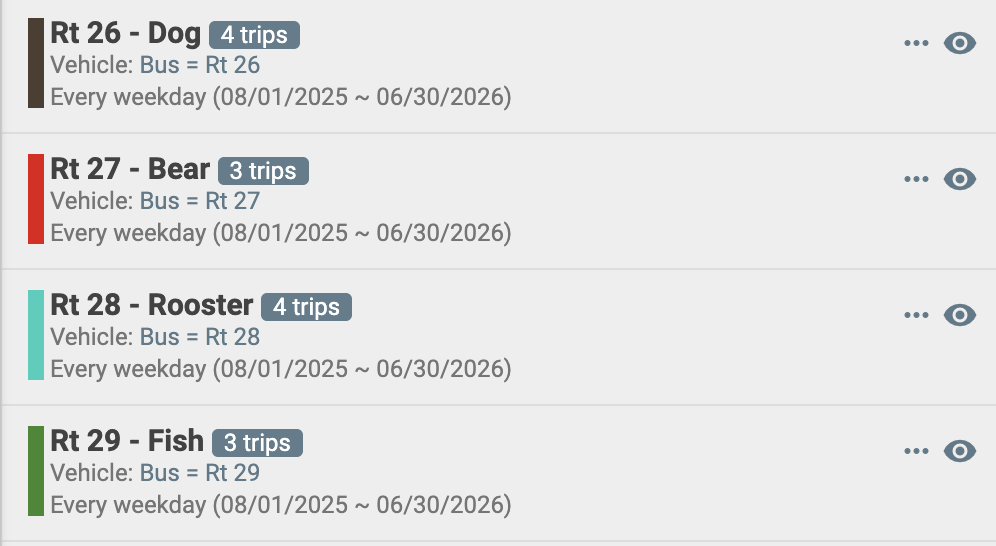This screenshot has height=546, width=996.
Task: Show or hide Rt 29 - Fish route
Action: [x=960, y=451]
